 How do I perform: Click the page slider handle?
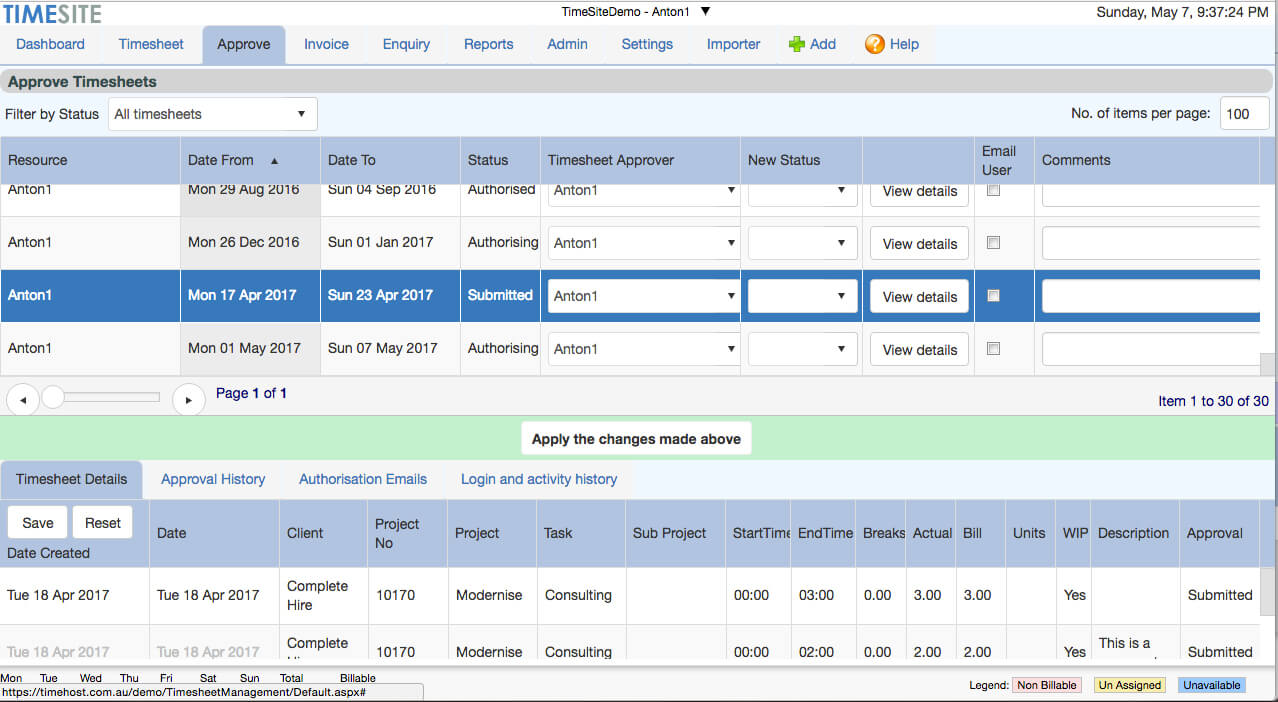click(x=53, y=398)
